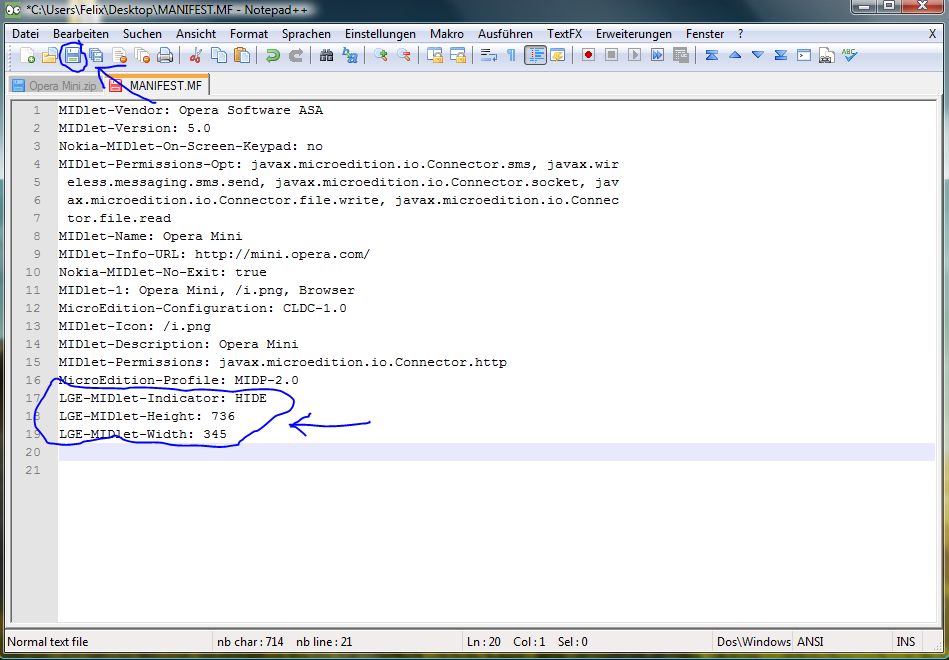The image size is (949, 660).
Task: Select the MANIFEST.MF tab
Action: [x=157, y=85]
